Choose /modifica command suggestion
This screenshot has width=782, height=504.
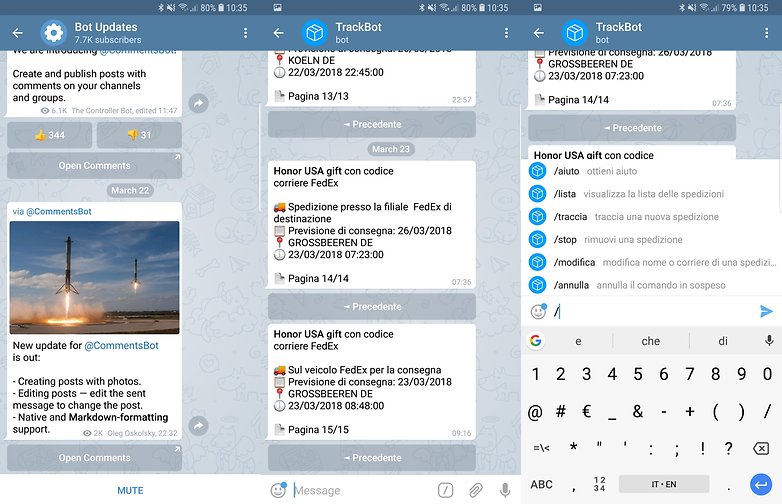651,262
